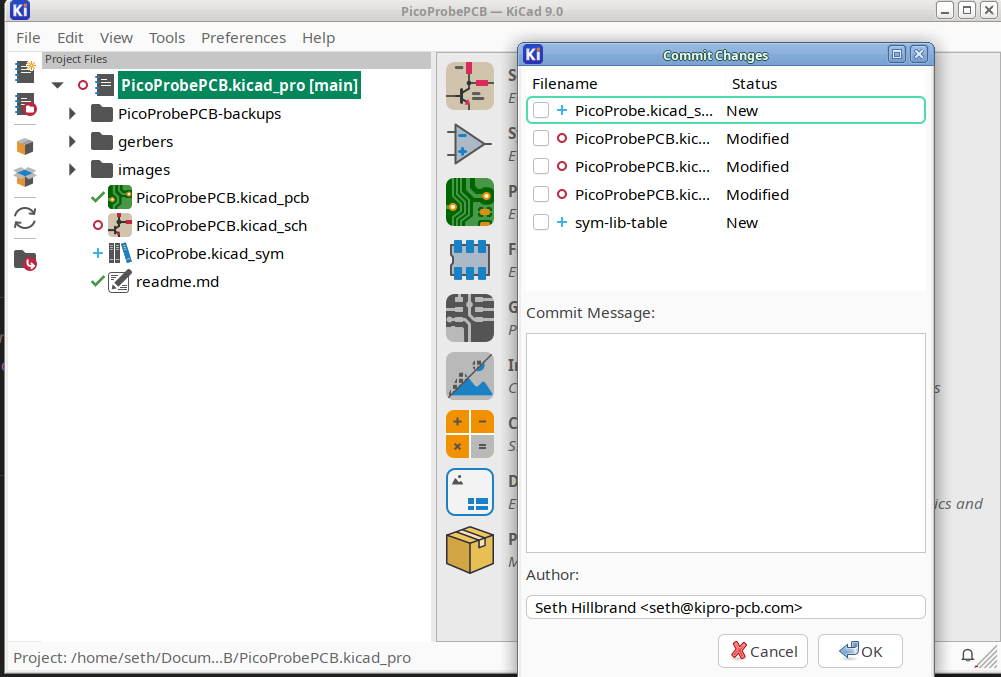Open the project directory in file explorer icon
1001x677 pixels.
tap(25, 260)
